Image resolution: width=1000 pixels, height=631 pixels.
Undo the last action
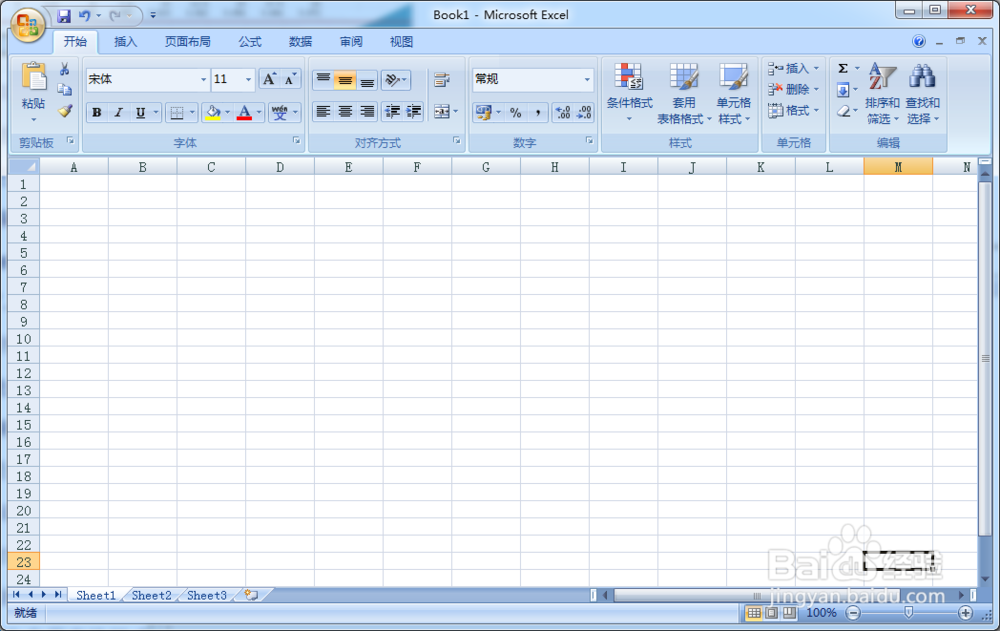tap(85, 15)
